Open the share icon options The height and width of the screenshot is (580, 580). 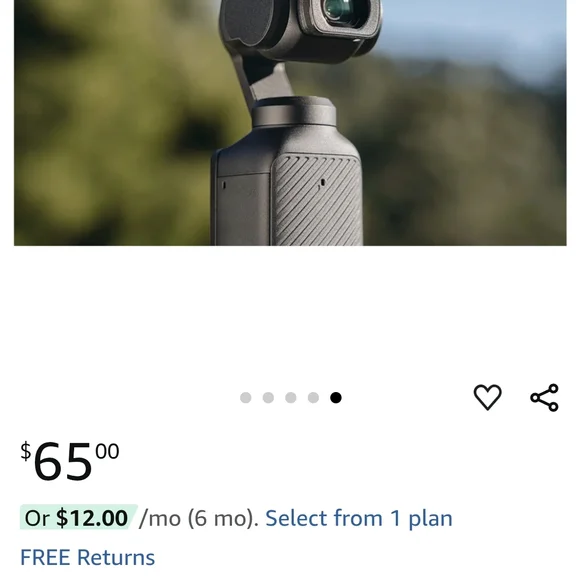[544, 398]
